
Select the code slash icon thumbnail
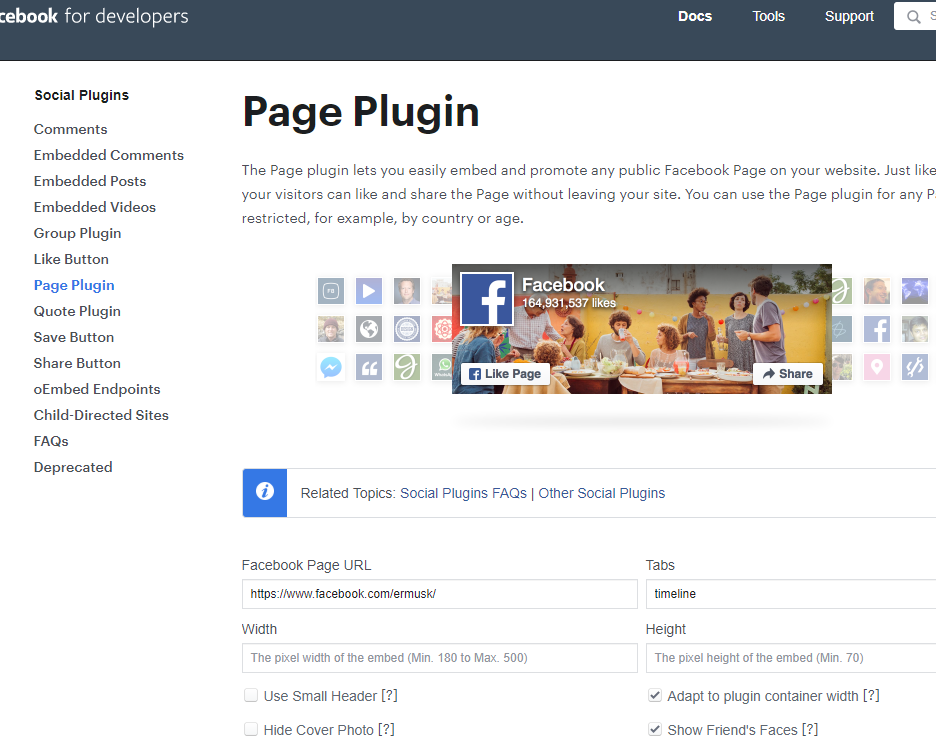914,367
